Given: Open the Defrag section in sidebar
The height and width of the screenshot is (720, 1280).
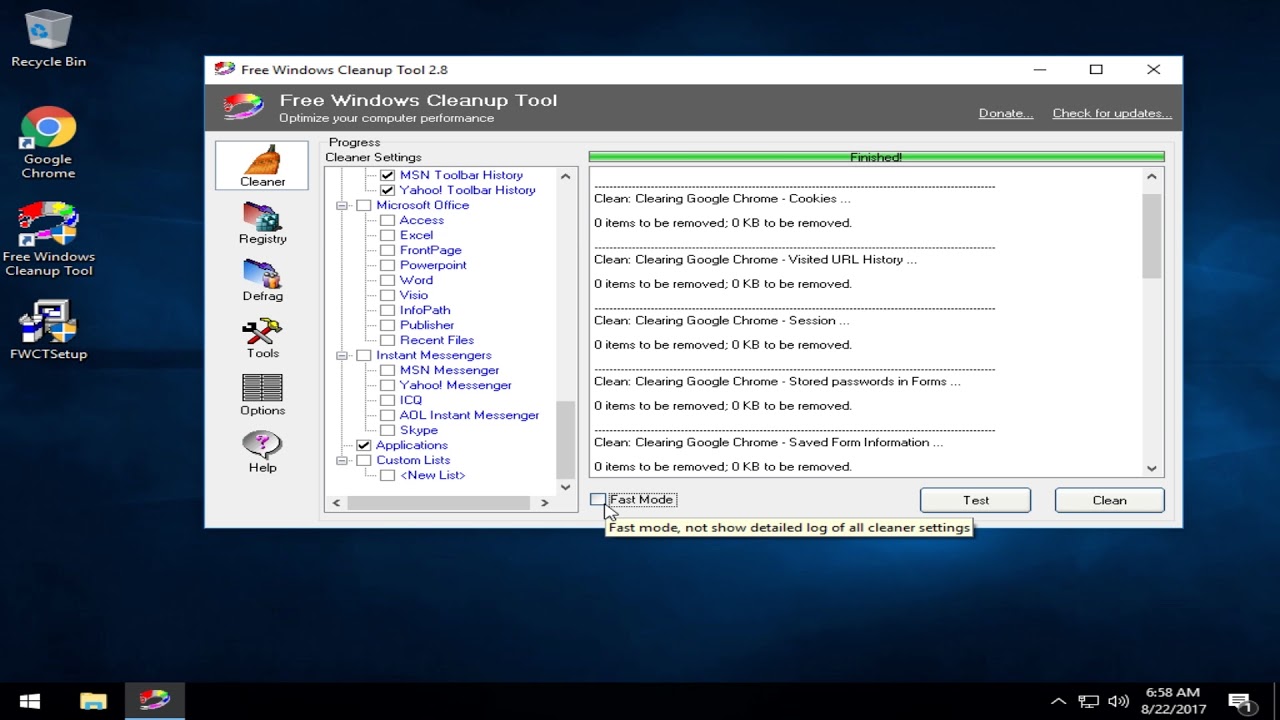Looking at the screenshot, I should click(x=262, y=280).
